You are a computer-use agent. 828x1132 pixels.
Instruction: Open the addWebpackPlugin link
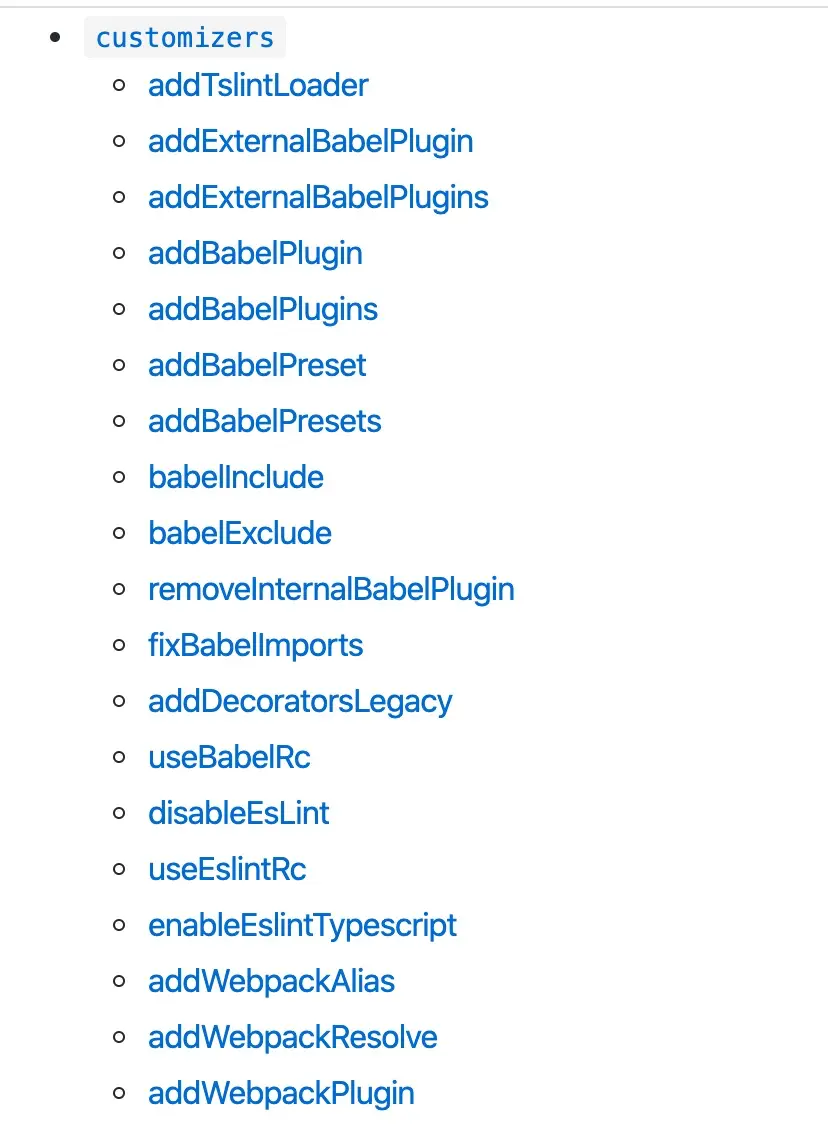281,1093
